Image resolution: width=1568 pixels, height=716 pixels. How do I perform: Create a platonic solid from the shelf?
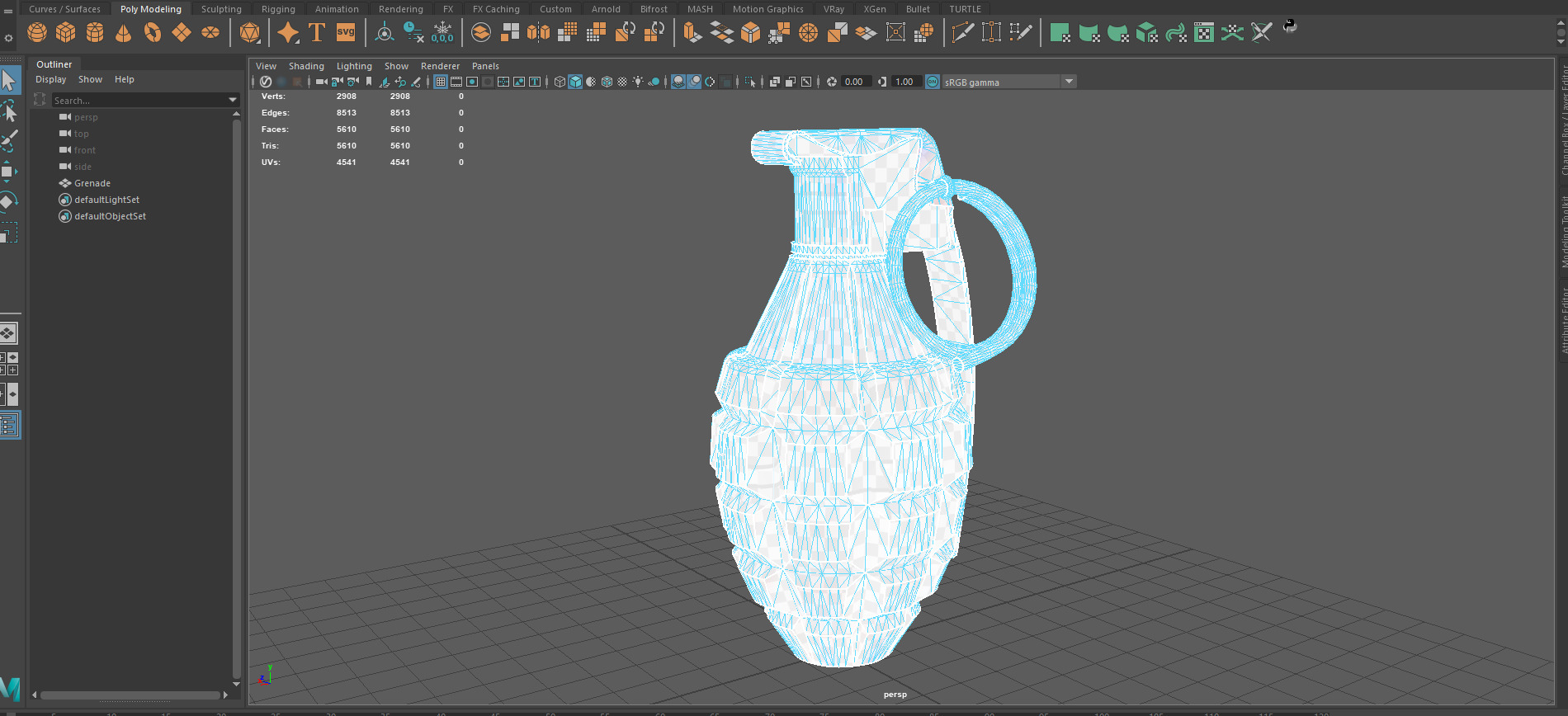[x=249, y=32]
